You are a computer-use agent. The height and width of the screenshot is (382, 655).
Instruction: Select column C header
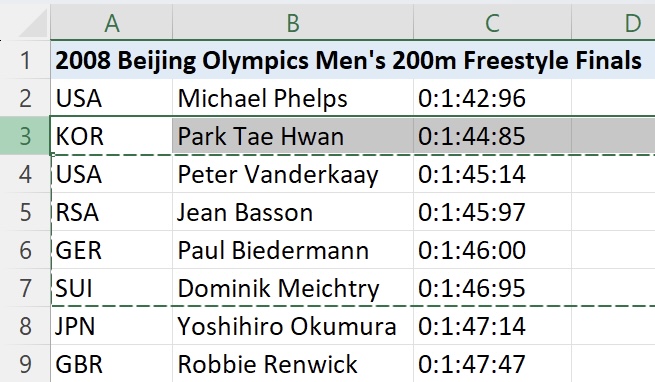[492, 23]
